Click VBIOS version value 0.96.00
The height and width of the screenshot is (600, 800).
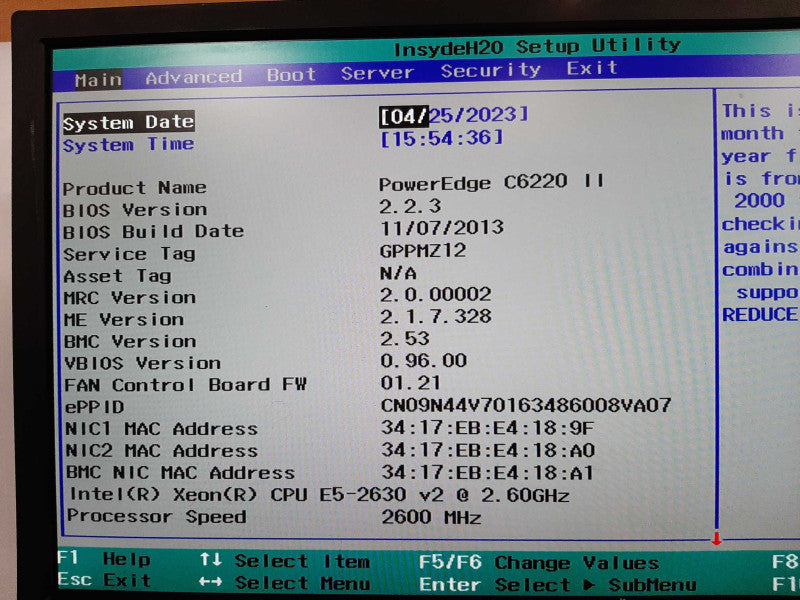(x=424, y=361)
